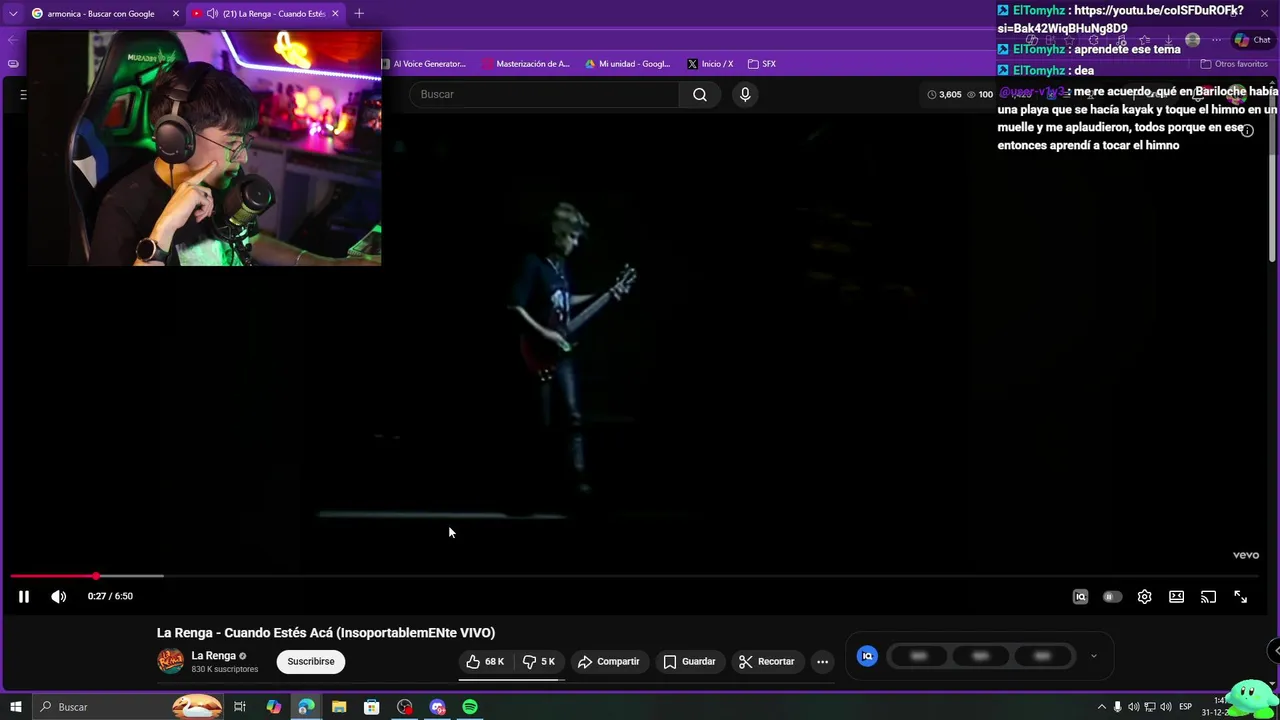Click the video title text

click(326, 633)
